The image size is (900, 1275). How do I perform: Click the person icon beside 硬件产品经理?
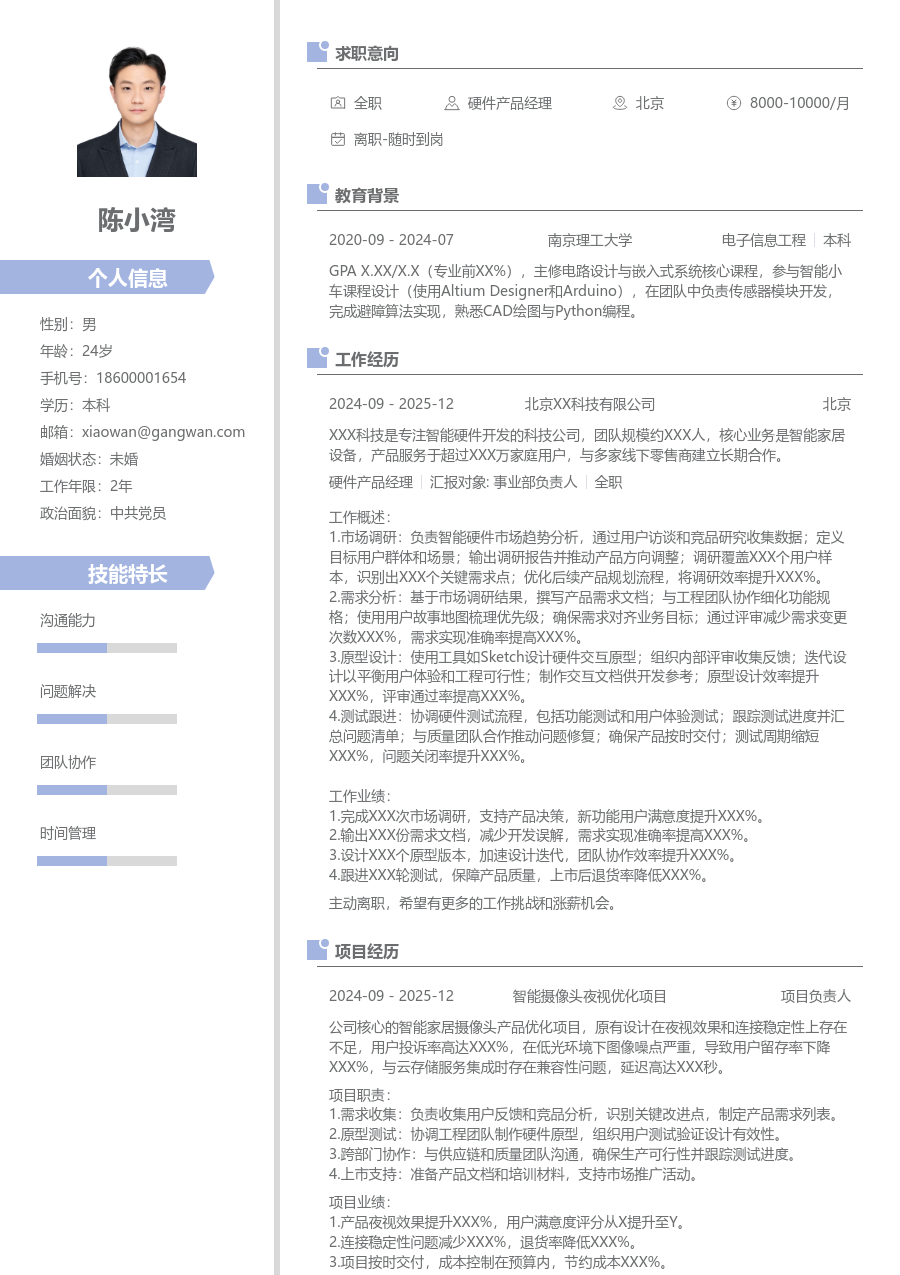pos(453,103)
